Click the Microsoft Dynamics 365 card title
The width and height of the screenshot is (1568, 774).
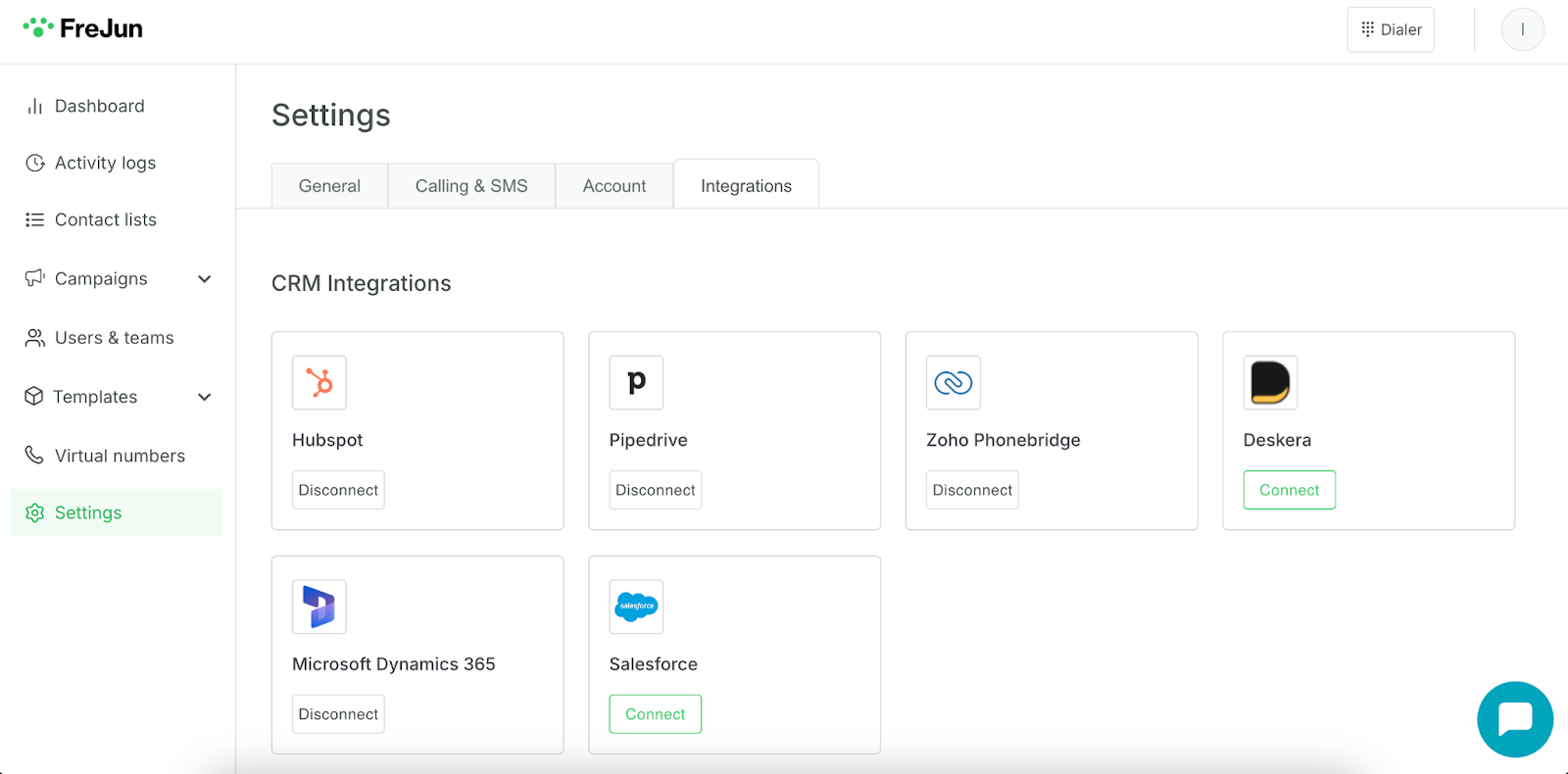click(x=394, y=664)
